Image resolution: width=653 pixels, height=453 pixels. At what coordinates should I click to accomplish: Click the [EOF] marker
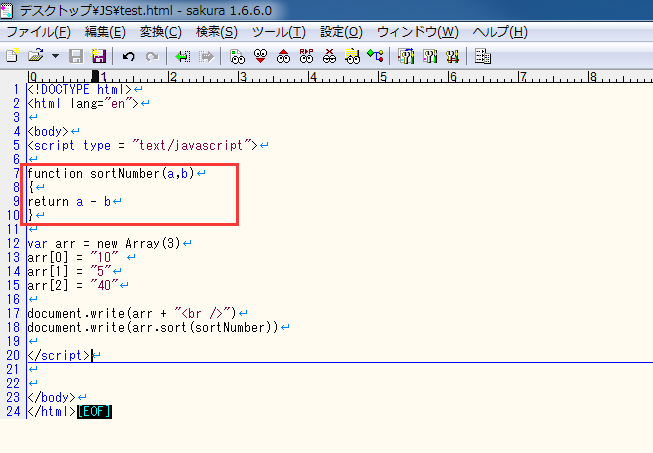coord(95,411)
